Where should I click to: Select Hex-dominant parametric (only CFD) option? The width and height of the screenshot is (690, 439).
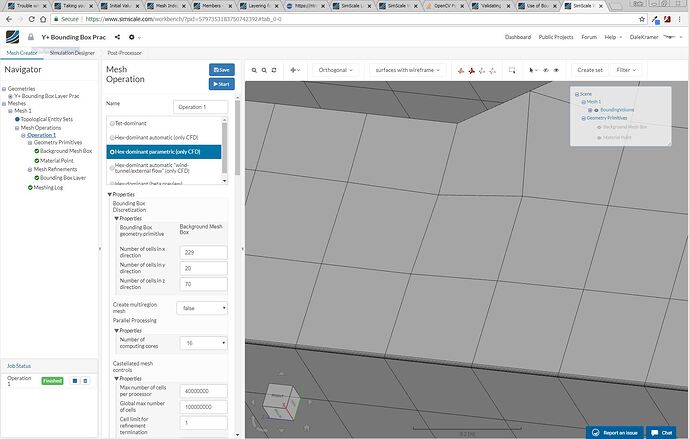point(112,152)
